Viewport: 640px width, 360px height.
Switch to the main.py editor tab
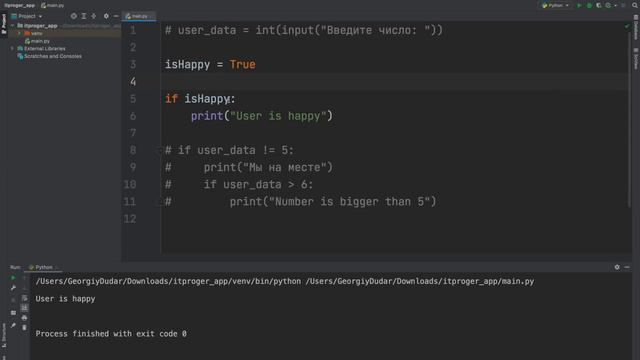tap(139, 16)
